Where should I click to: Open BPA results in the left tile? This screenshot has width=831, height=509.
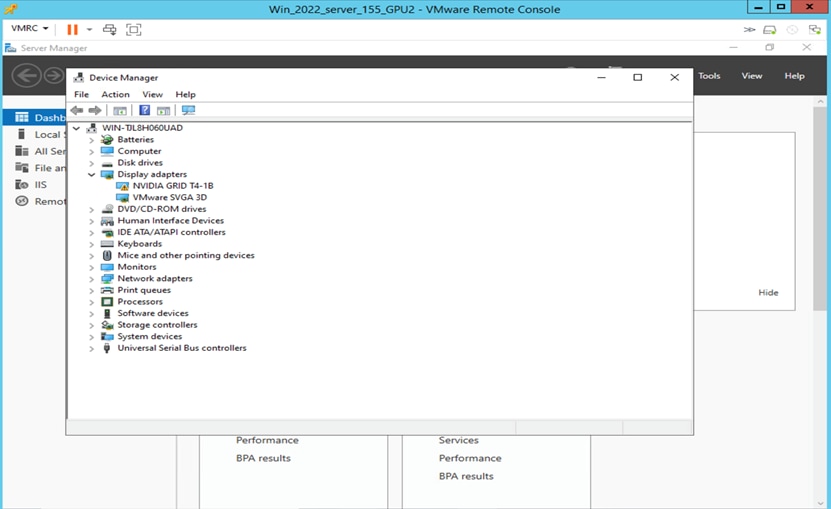pyautogui.click(x=263, y=458)
